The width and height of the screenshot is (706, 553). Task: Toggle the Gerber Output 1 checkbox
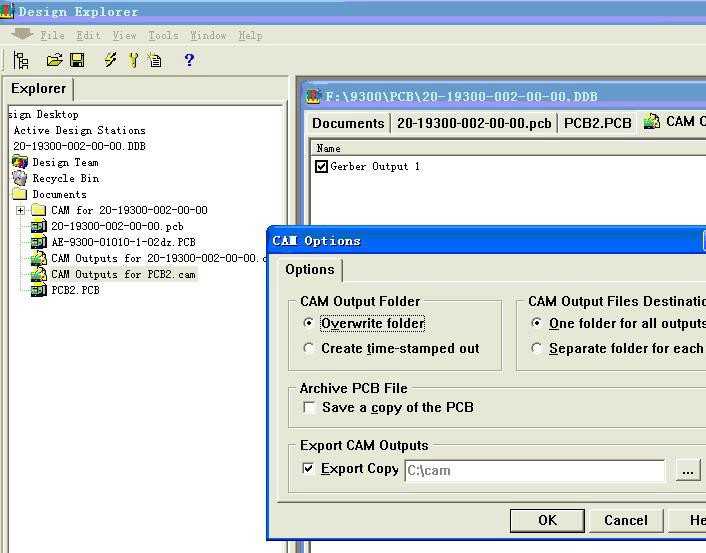pyautogui.click(x=321, y=166)
